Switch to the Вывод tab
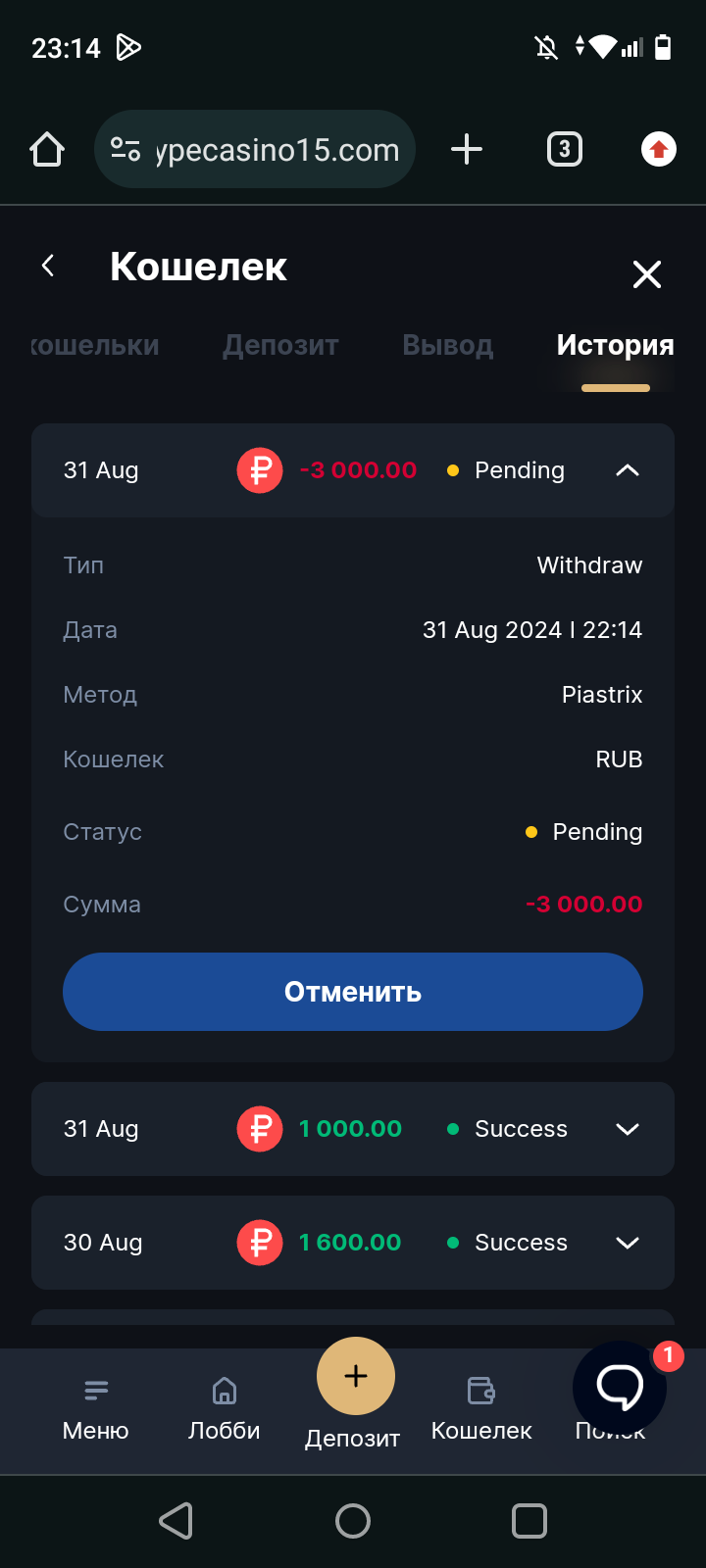 coord(448,345)
